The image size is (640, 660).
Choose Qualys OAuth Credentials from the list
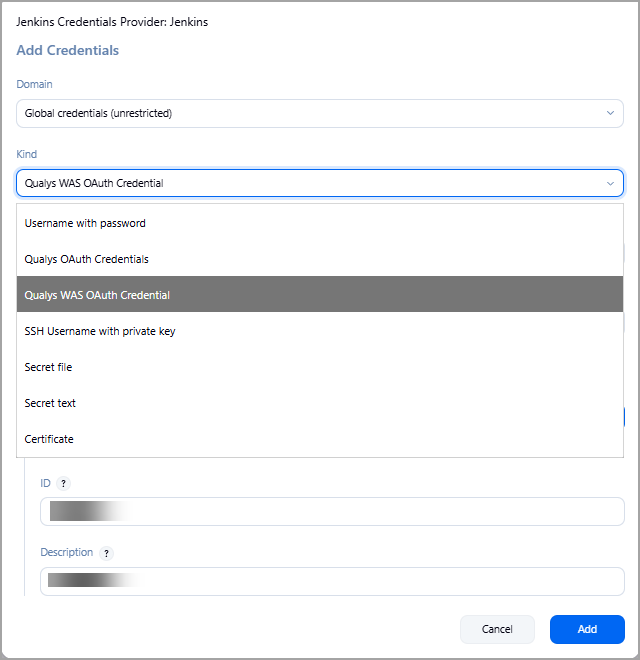pyautogui.click(x=87, y=259)
